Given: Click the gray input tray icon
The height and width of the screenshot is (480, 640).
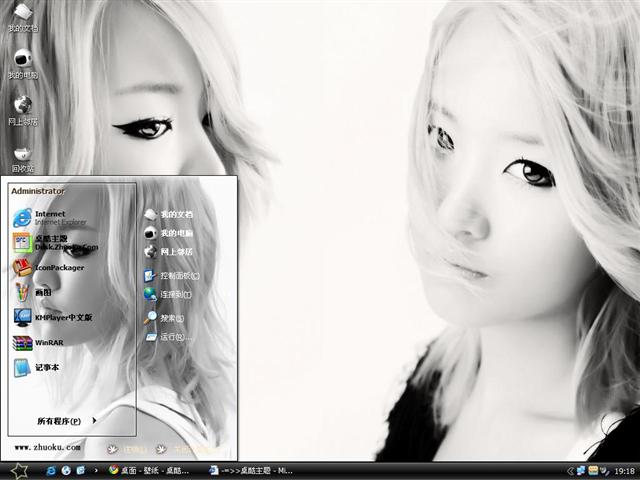Looking at the screenshot, I should pos(604,471).
